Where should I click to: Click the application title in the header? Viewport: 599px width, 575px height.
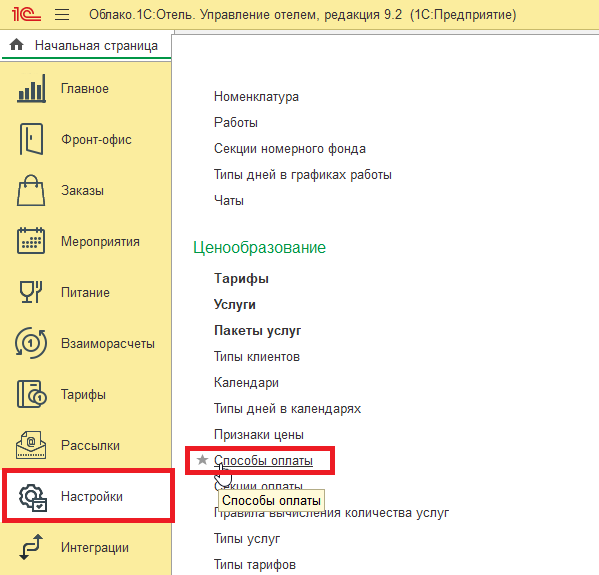coord(303,15)
